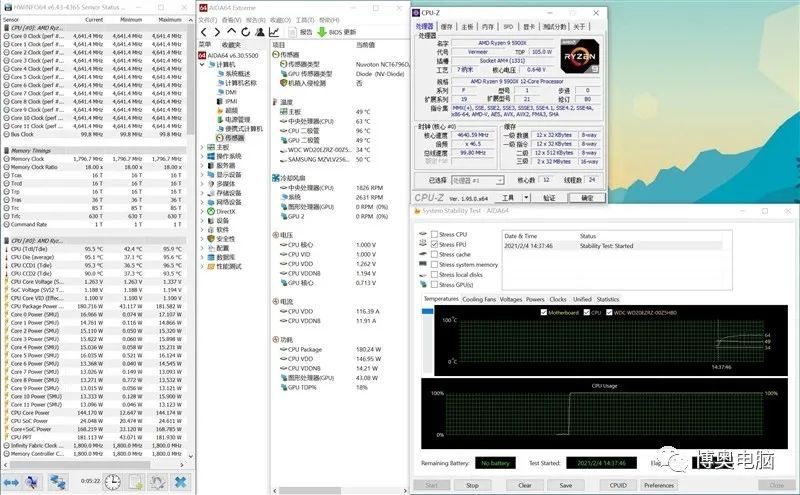The image size is (800, 495).
Task: Expand the 网络设备 tree node
Action: [202, 202]
